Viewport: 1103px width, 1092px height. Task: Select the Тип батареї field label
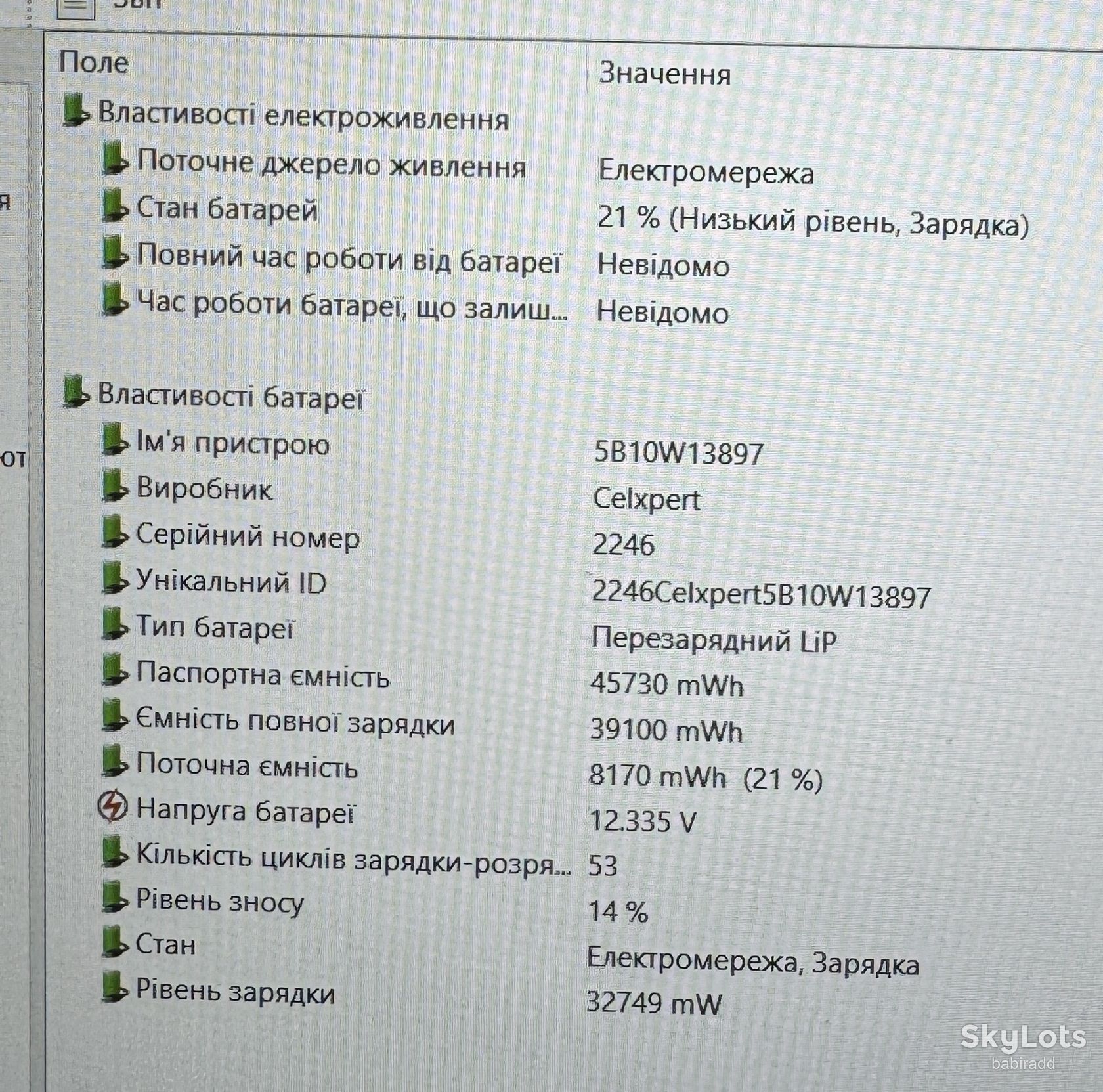pos(215,627)
